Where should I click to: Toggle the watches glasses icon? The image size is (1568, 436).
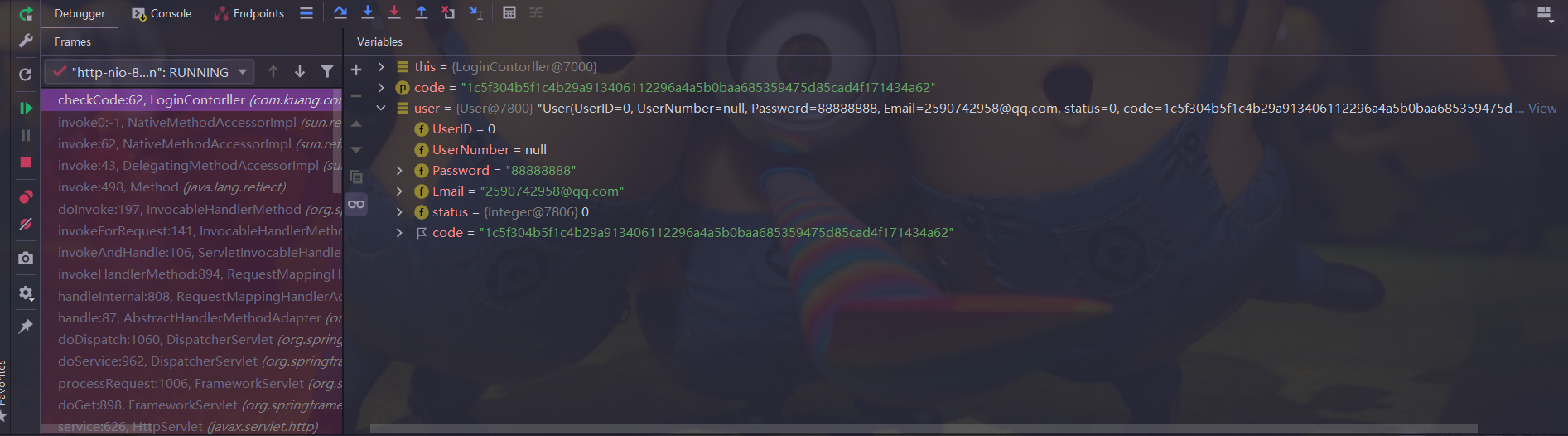(x=356, y=204)
